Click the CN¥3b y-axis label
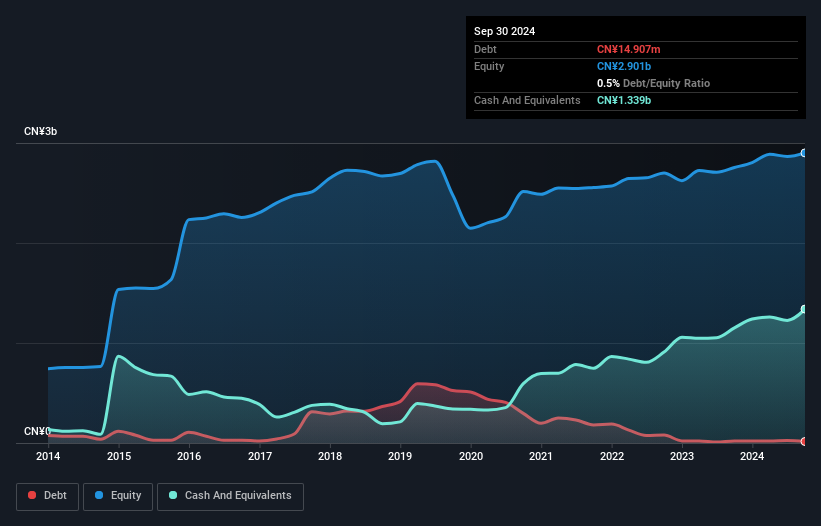The image size is (821, 526). (41, 132)
